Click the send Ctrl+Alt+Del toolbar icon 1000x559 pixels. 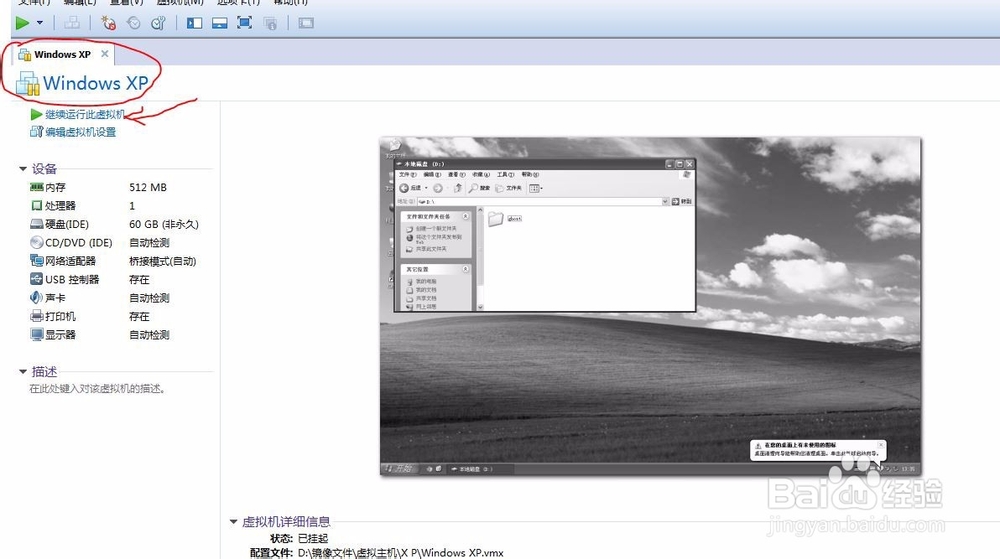click(72, 23)
